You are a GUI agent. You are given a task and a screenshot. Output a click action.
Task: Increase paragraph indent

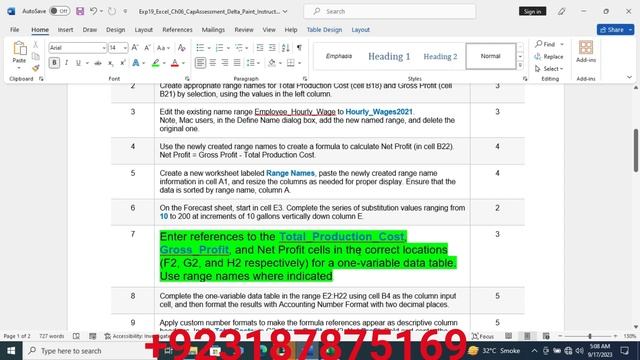pos(272,48)
